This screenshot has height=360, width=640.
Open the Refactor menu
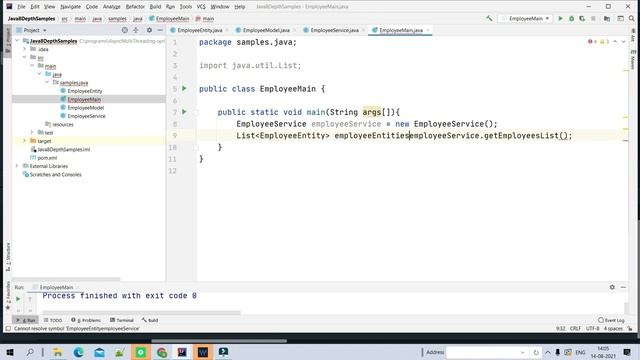point(135,7)
